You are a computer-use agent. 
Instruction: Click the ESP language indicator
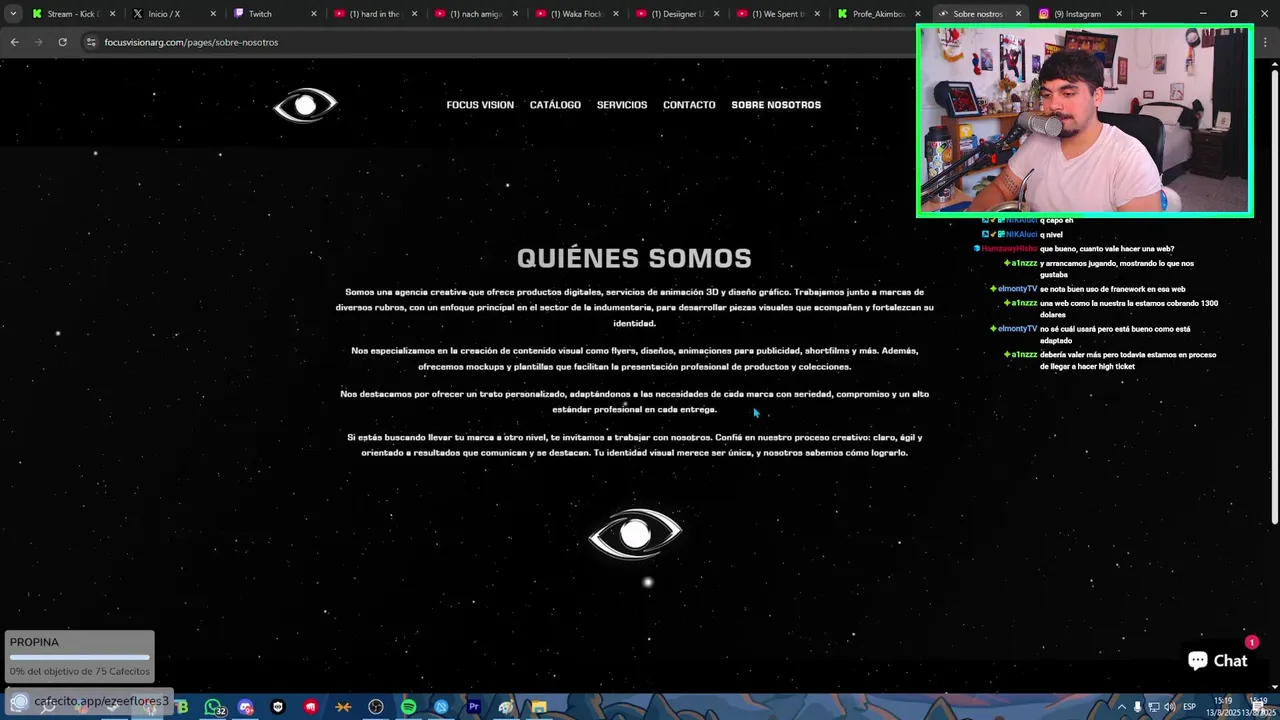tap(1189, 707)
